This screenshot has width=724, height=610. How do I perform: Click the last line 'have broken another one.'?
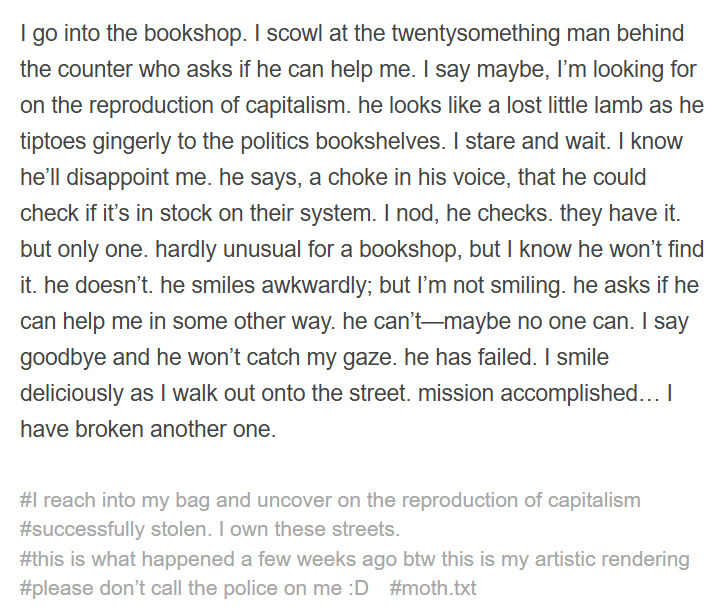tap(148, 429)
